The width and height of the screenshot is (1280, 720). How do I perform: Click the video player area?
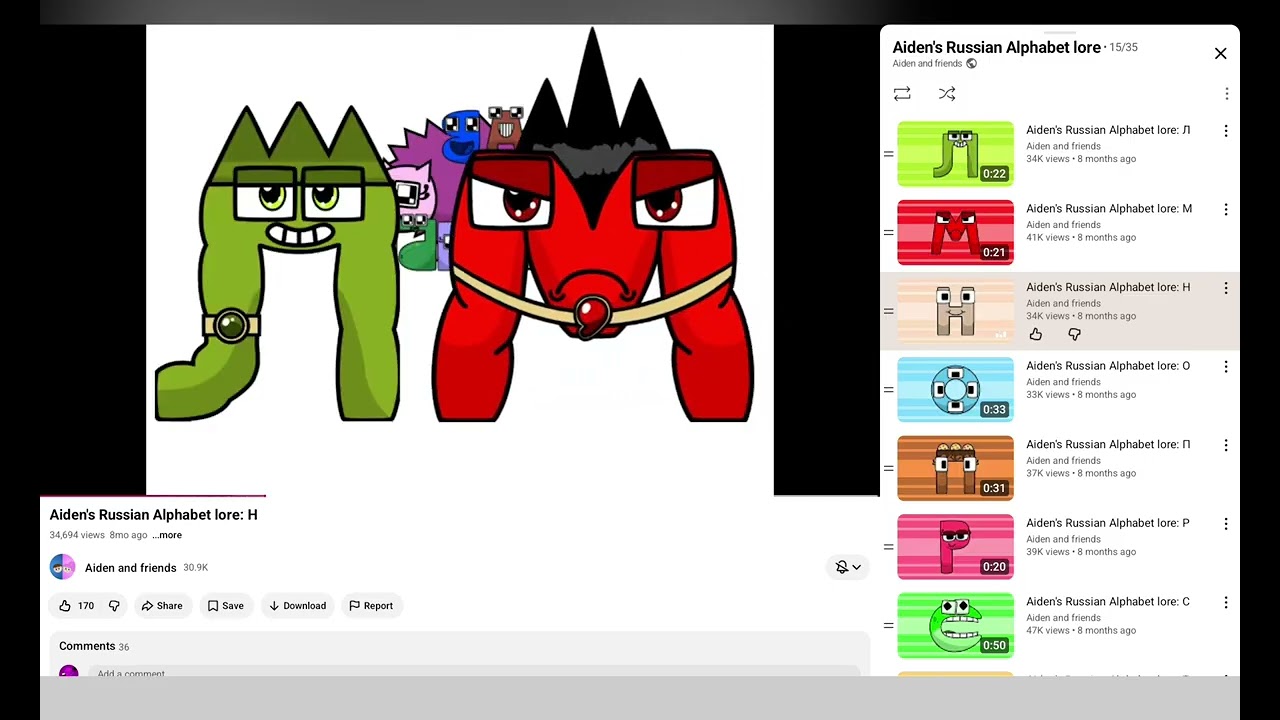coord(460,260)
